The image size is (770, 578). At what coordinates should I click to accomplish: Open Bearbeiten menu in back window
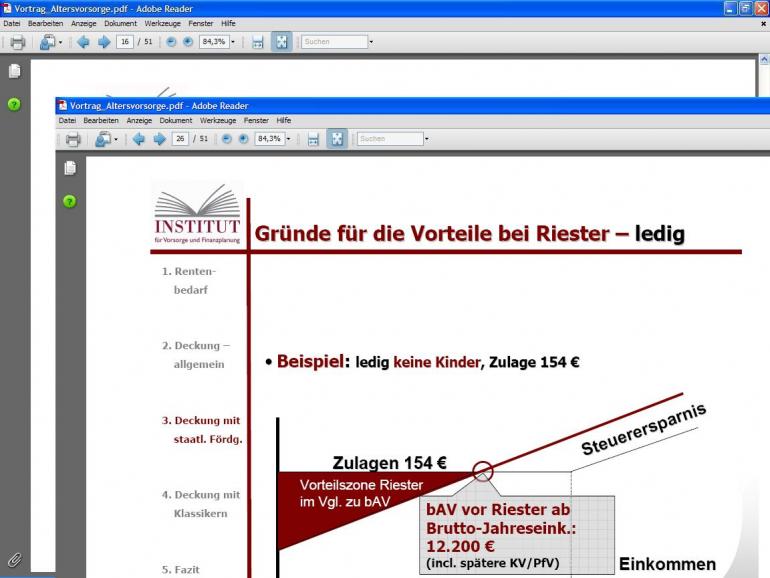(45, 24)
